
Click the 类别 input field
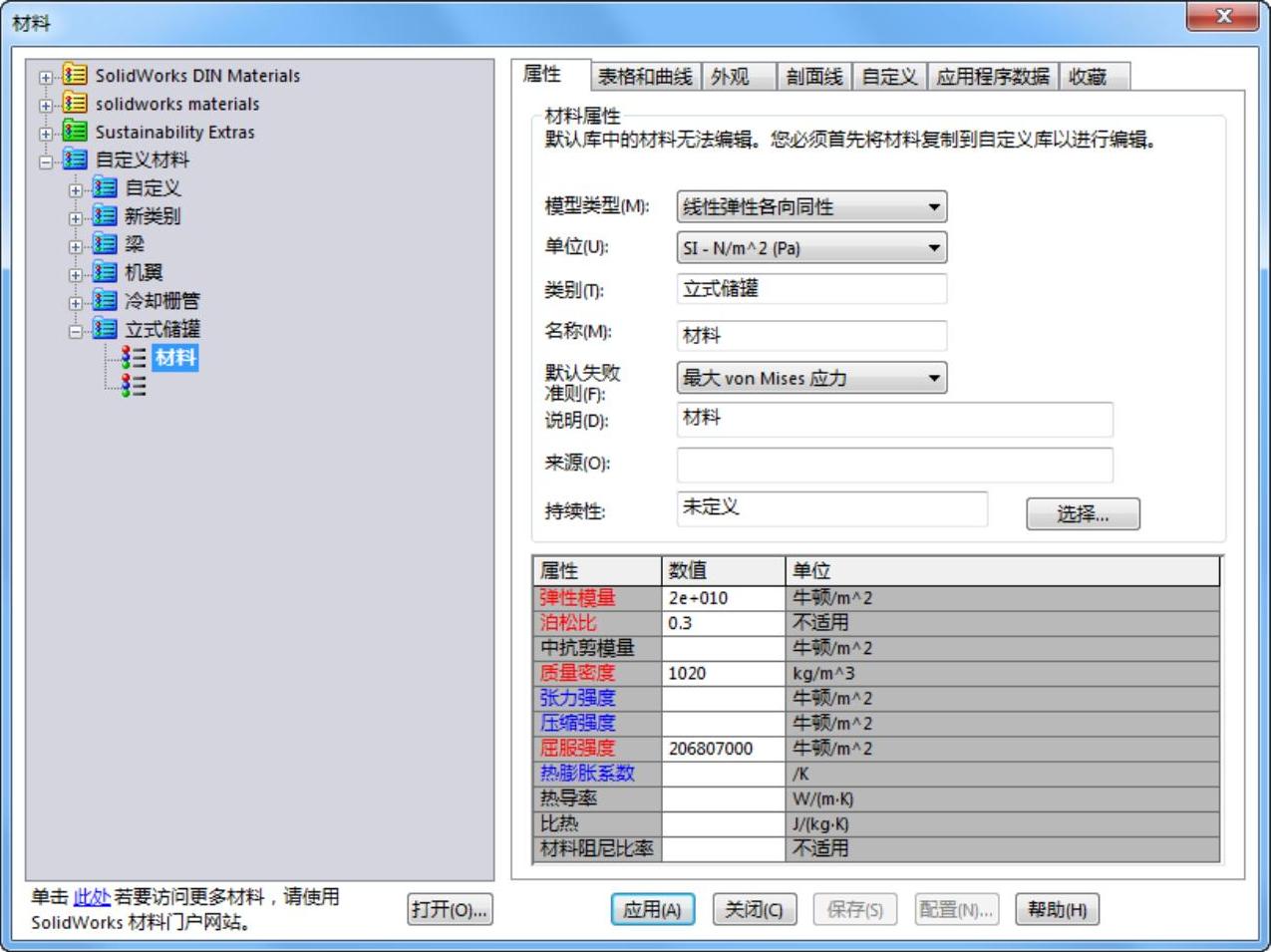[x=811, y=289]
